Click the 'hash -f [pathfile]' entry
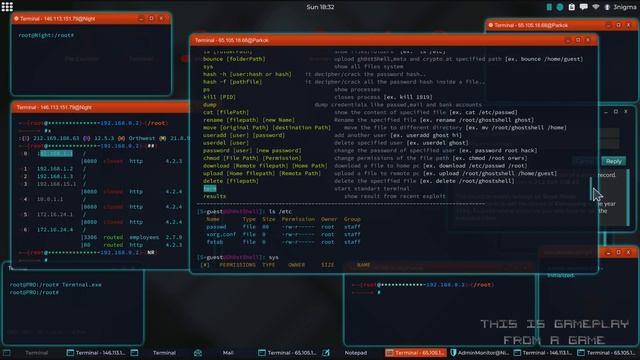640x360 pixels. (232, 82)
